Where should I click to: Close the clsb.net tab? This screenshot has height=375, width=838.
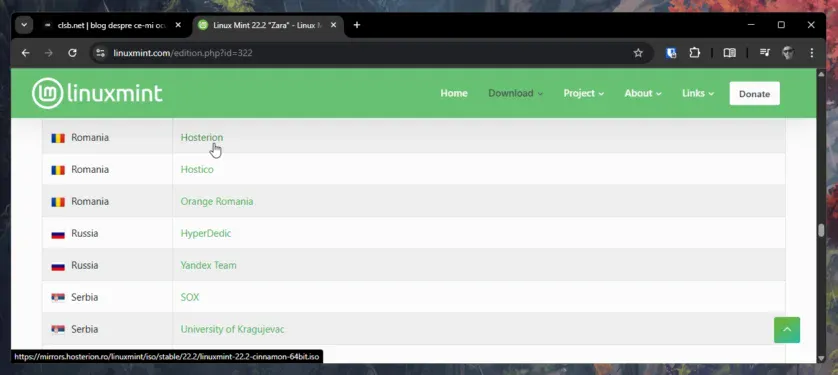click(x=178, y=25)
